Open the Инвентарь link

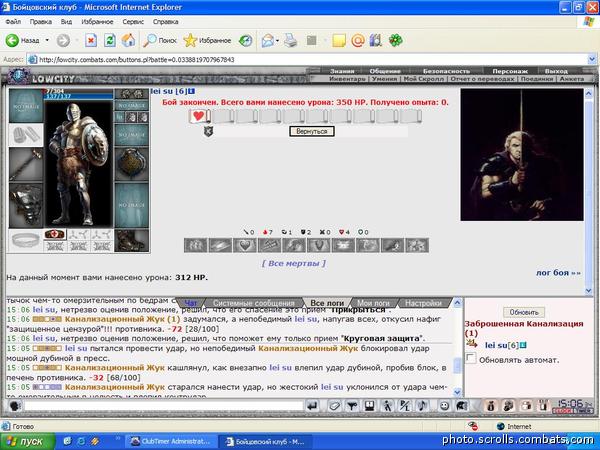[x=347, y=78]
